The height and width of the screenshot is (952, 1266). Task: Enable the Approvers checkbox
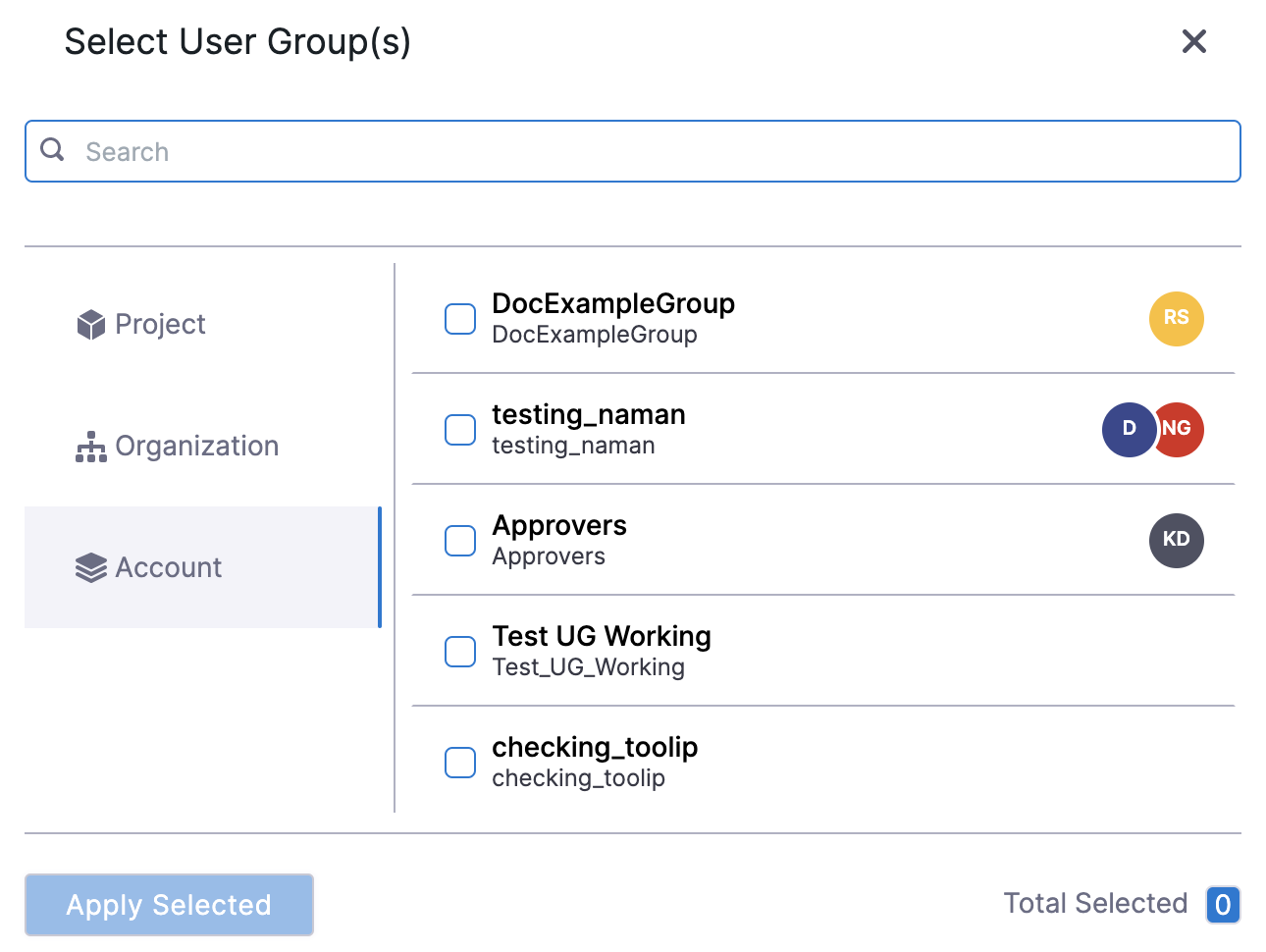[460, 541]
